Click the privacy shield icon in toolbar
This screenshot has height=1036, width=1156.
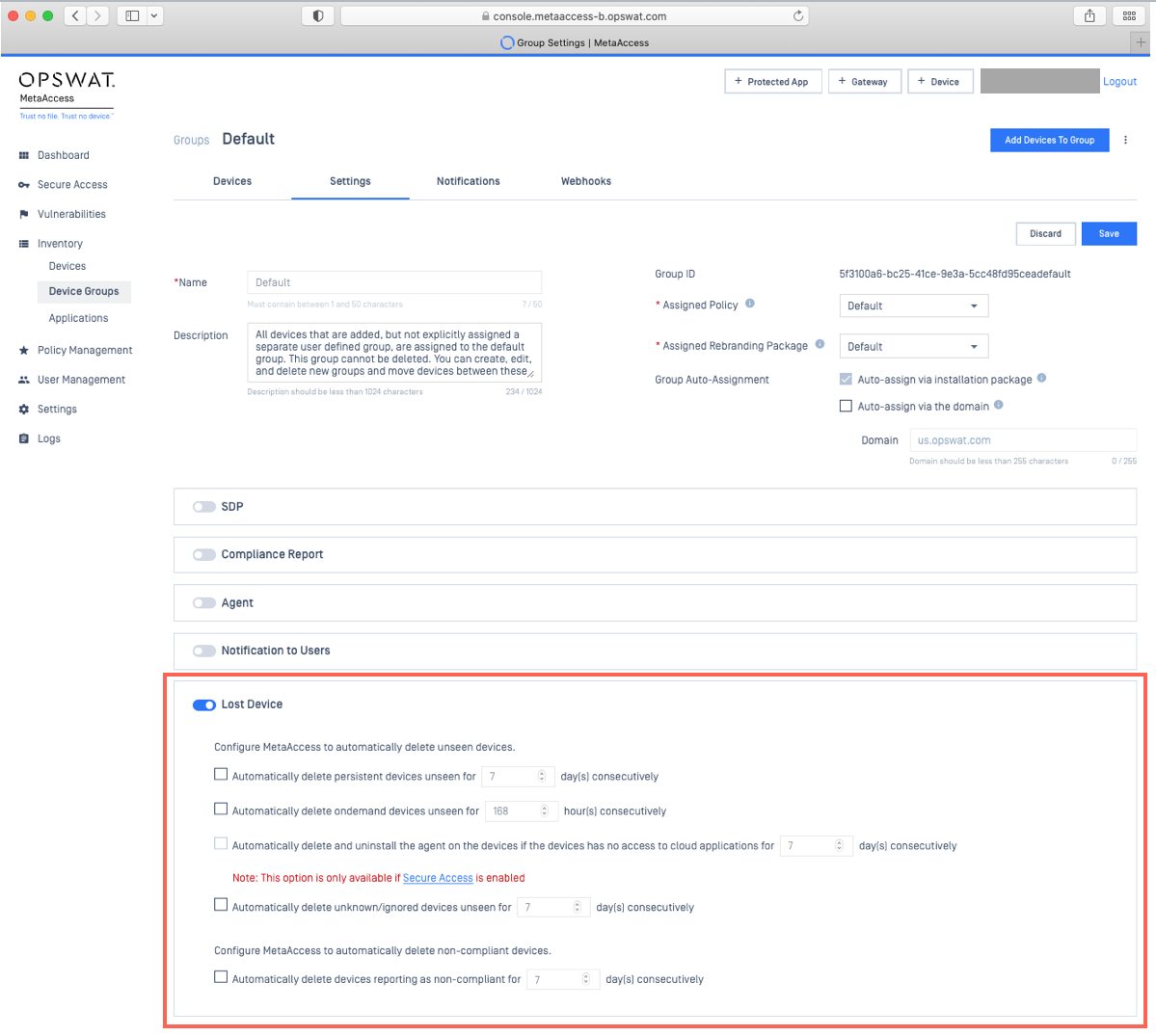(318, 15)
